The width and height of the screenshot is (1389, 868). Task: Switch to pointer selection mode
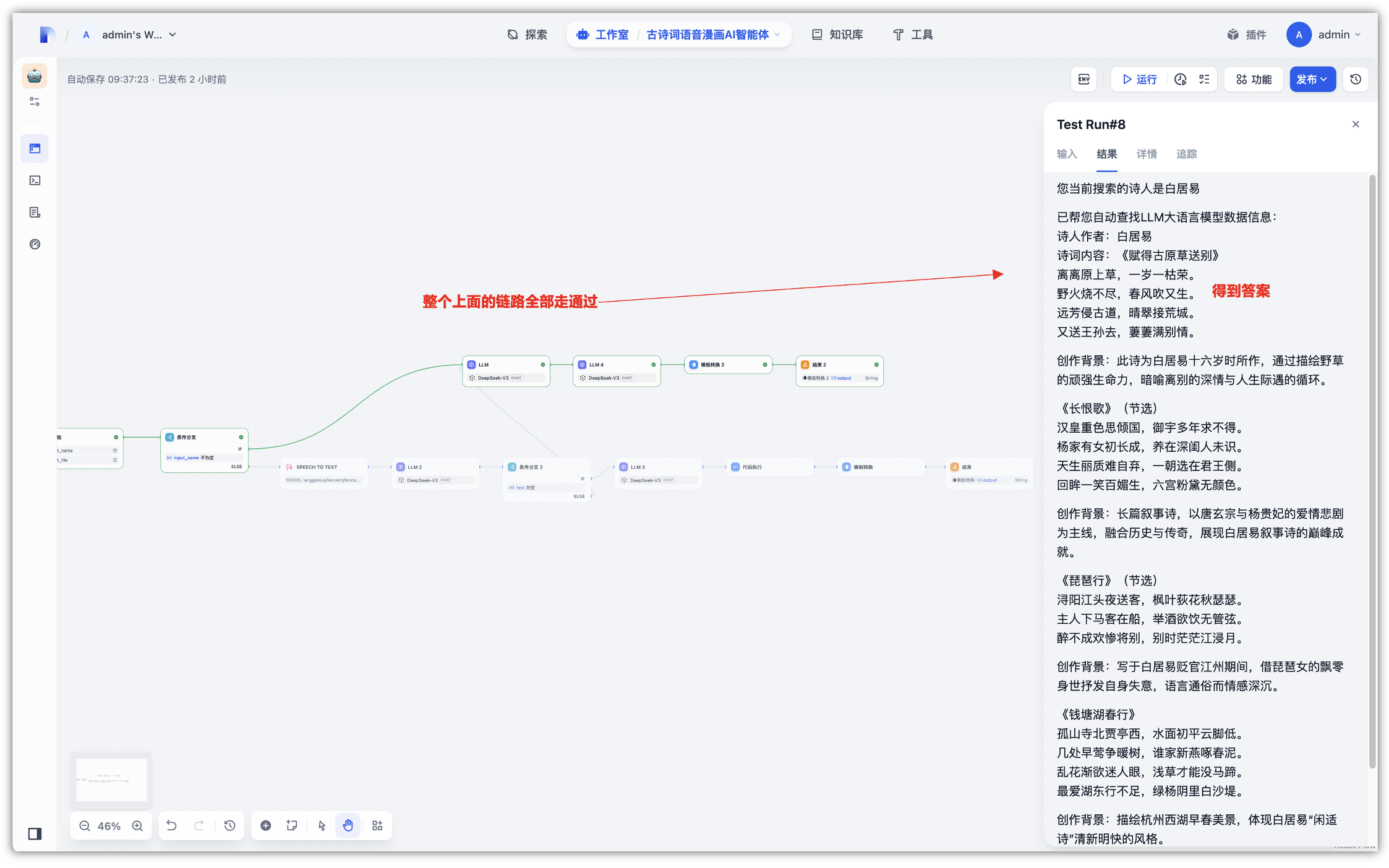[322, 826]
